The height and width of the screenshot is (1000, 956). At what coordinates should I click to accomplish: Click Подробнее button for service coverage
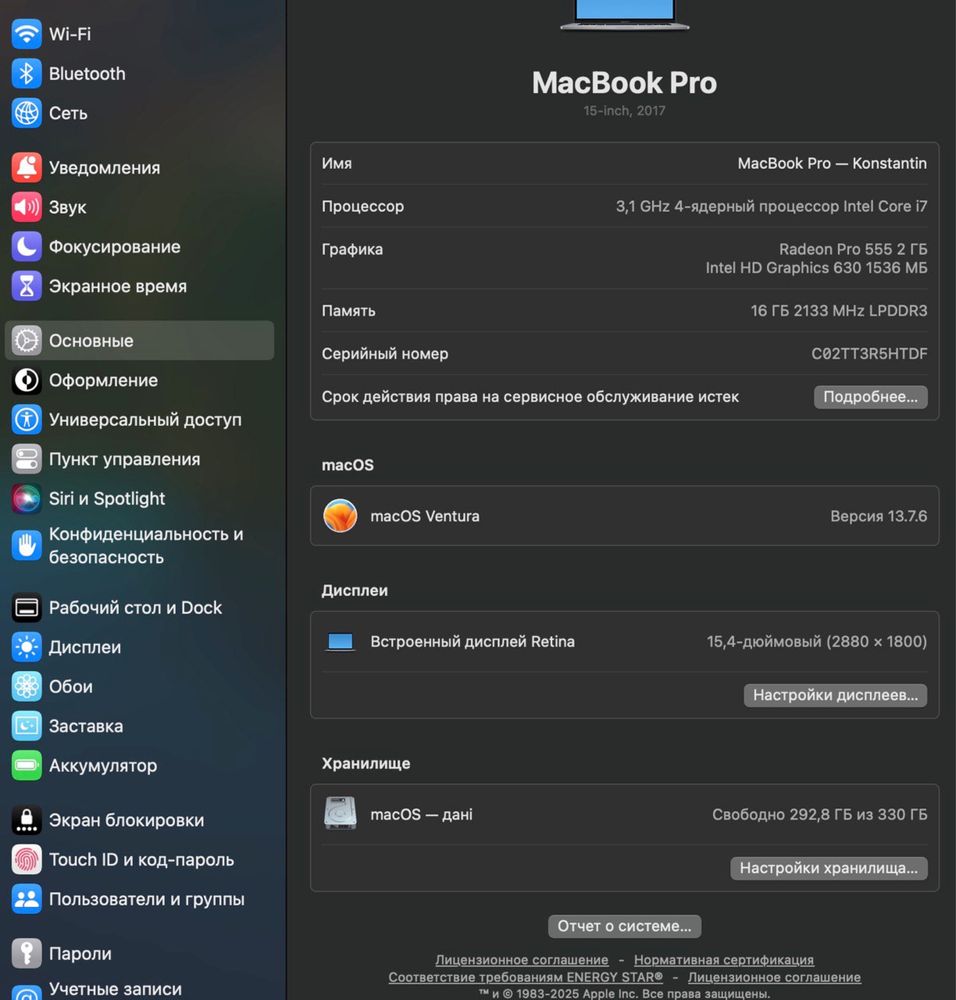click(x=871, y=397)
